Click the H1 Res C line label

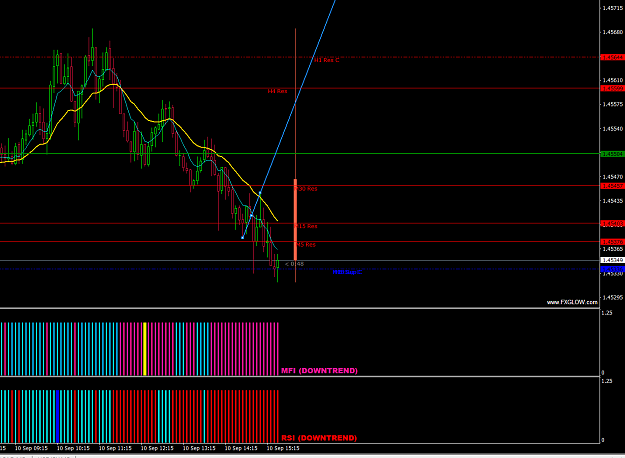(x=326, y=60)
